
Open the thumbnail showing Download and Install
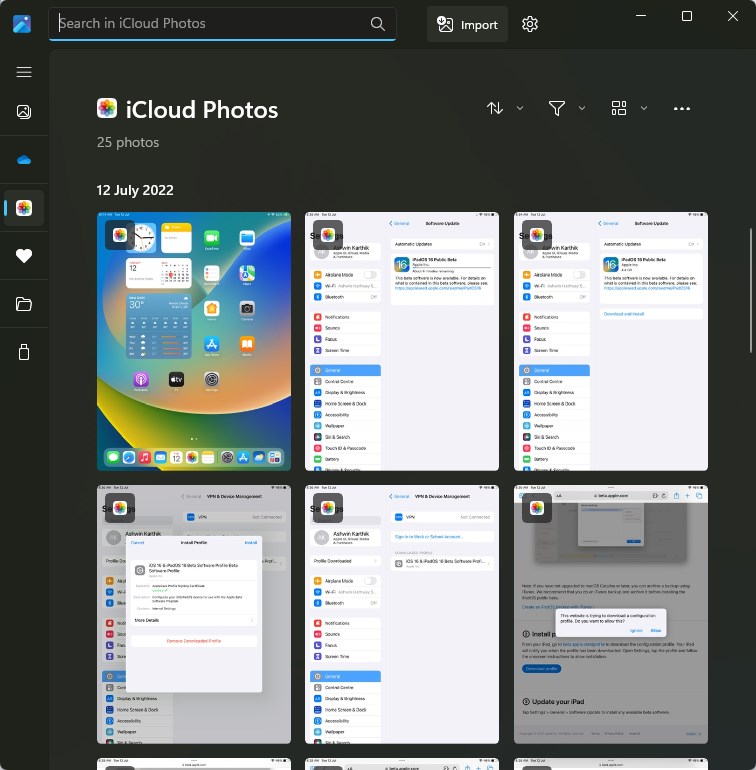coord(611,341)
